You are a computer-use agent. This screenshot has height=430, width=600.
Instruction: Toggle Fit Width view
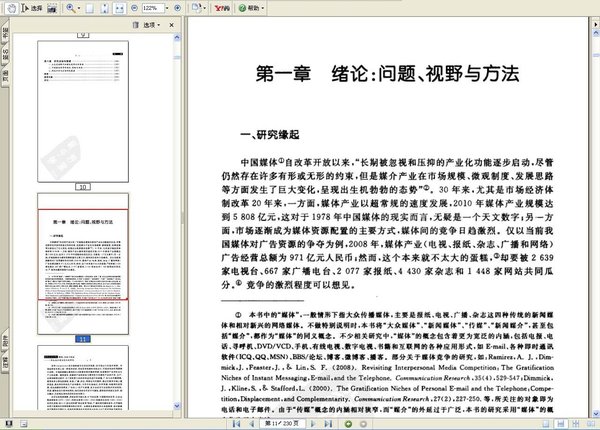coord(120,8)
